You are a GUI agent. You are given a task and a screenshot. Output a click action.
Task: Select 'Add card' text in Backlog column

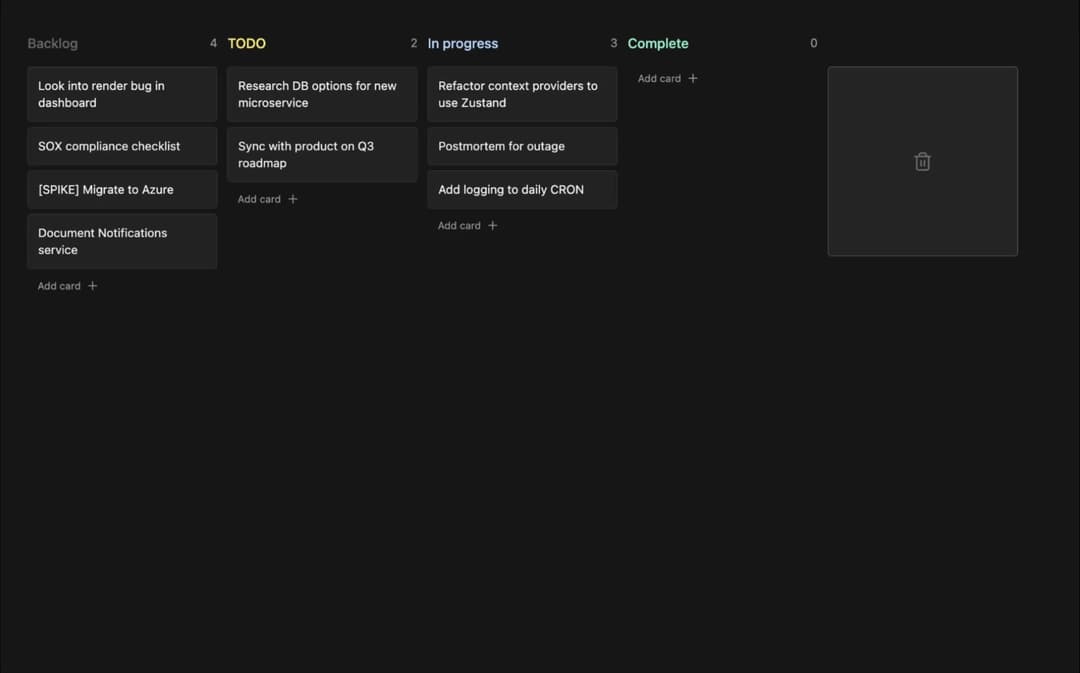click(x=59, y=285)
